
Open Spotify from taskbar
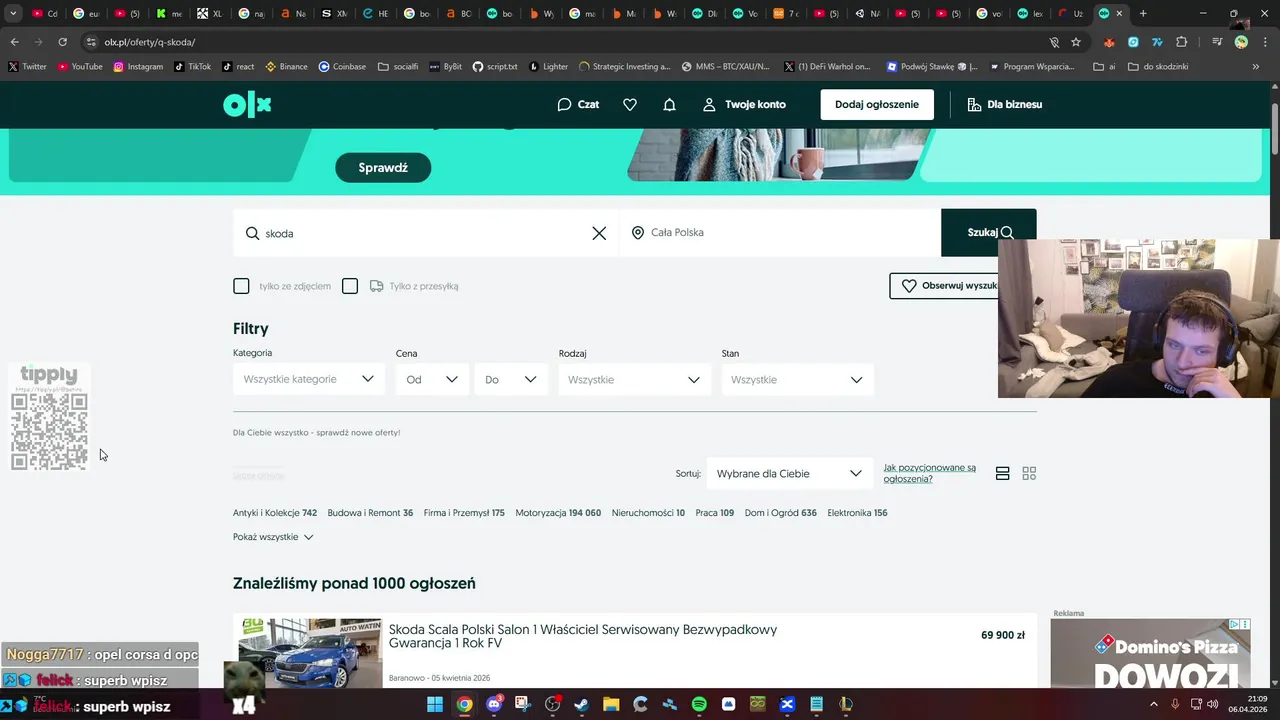699,704
